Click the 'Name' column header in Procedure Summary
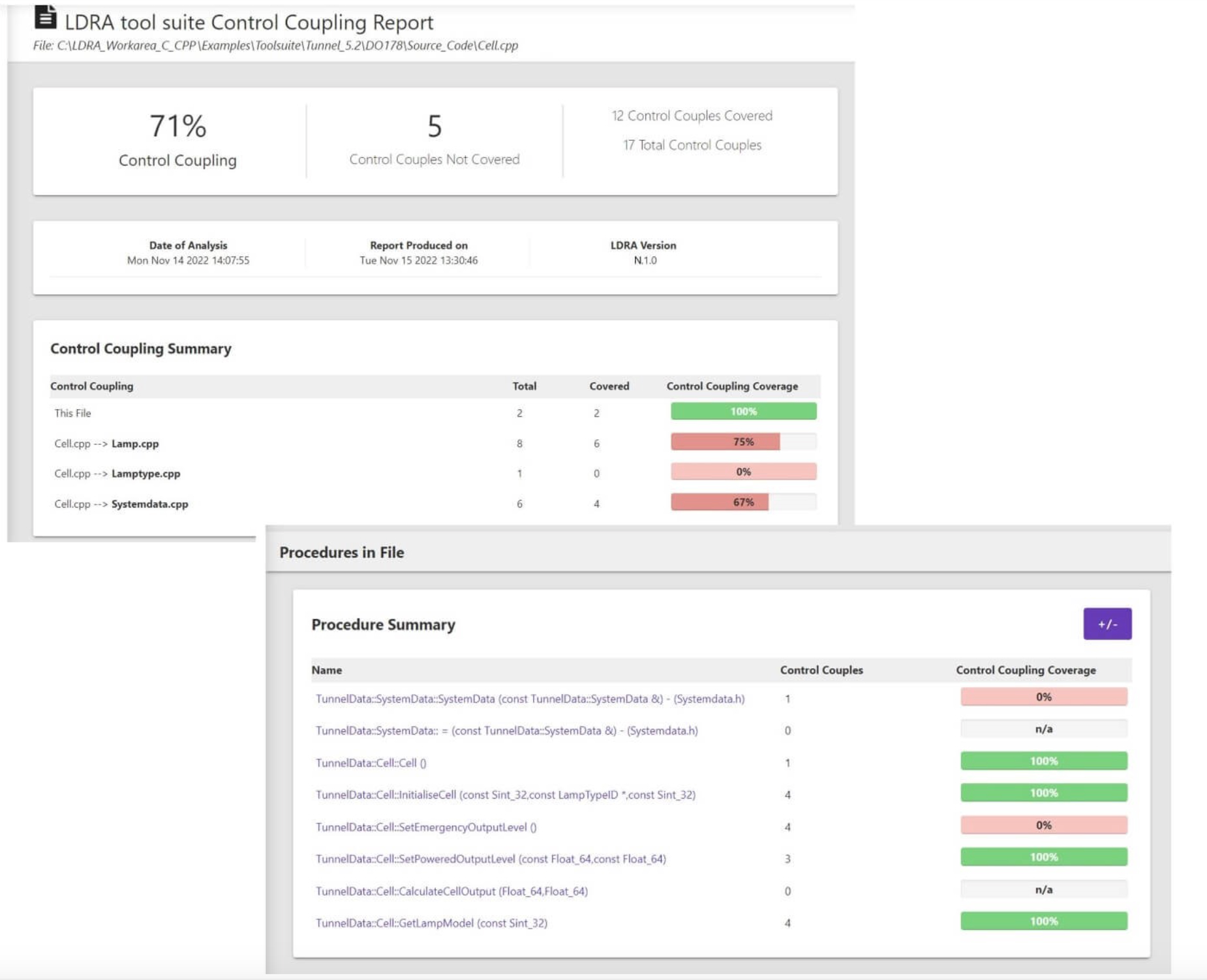The height and width of the screenshot is (980, 1207). (326, 670)
